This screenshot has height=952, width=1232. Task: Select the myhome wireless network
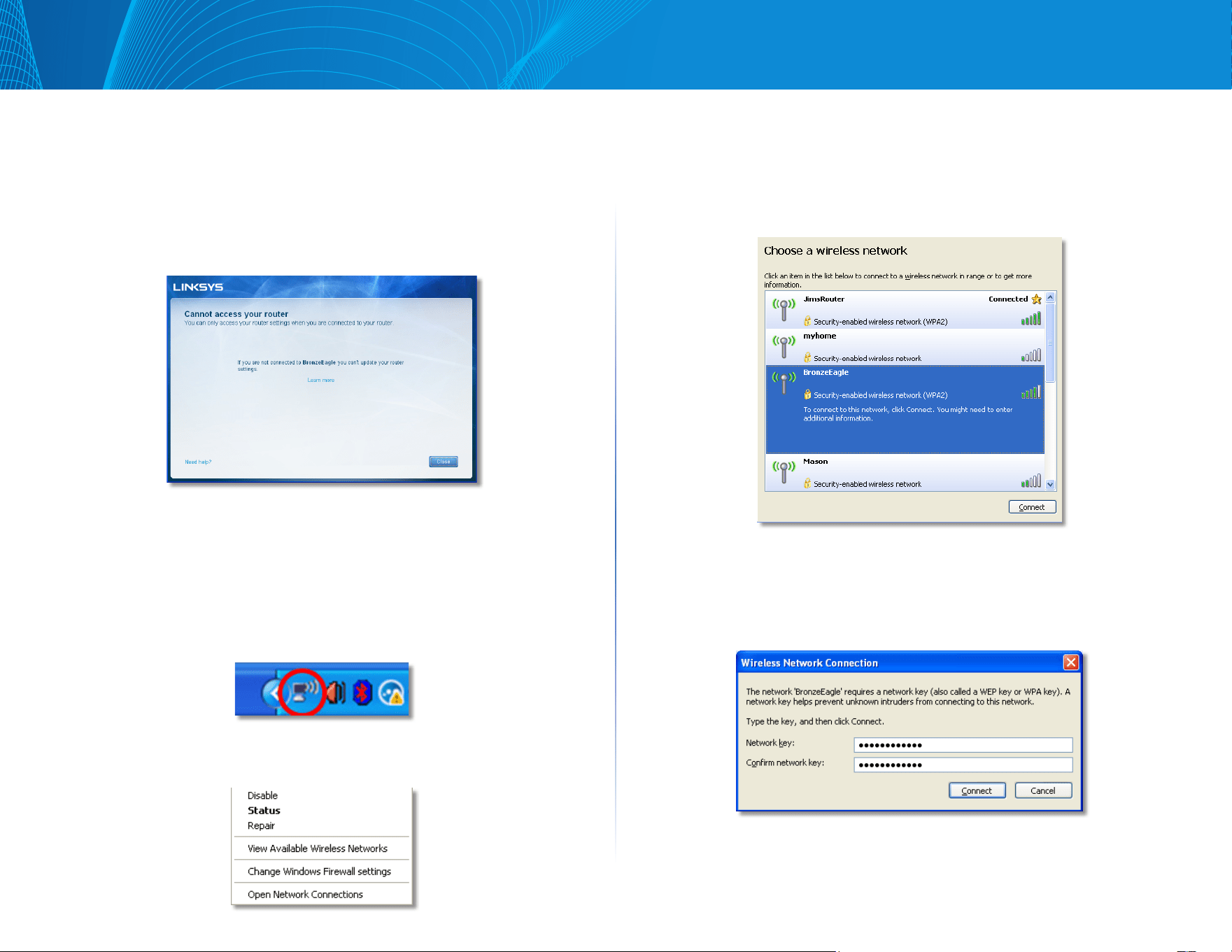click(905, 347)
